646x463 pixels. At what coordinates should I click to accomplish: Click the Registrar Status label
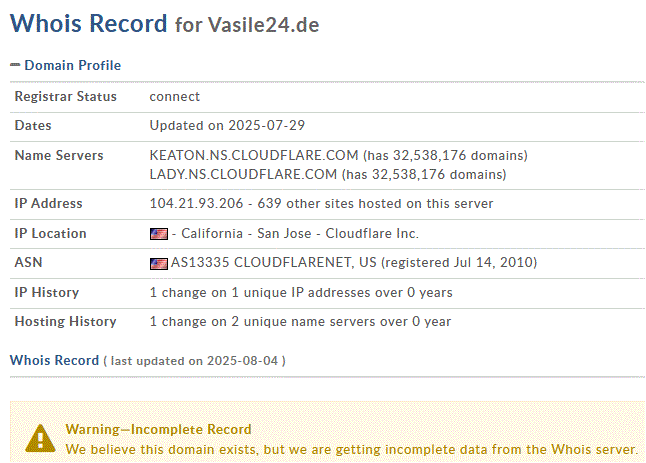click(65, 97)
